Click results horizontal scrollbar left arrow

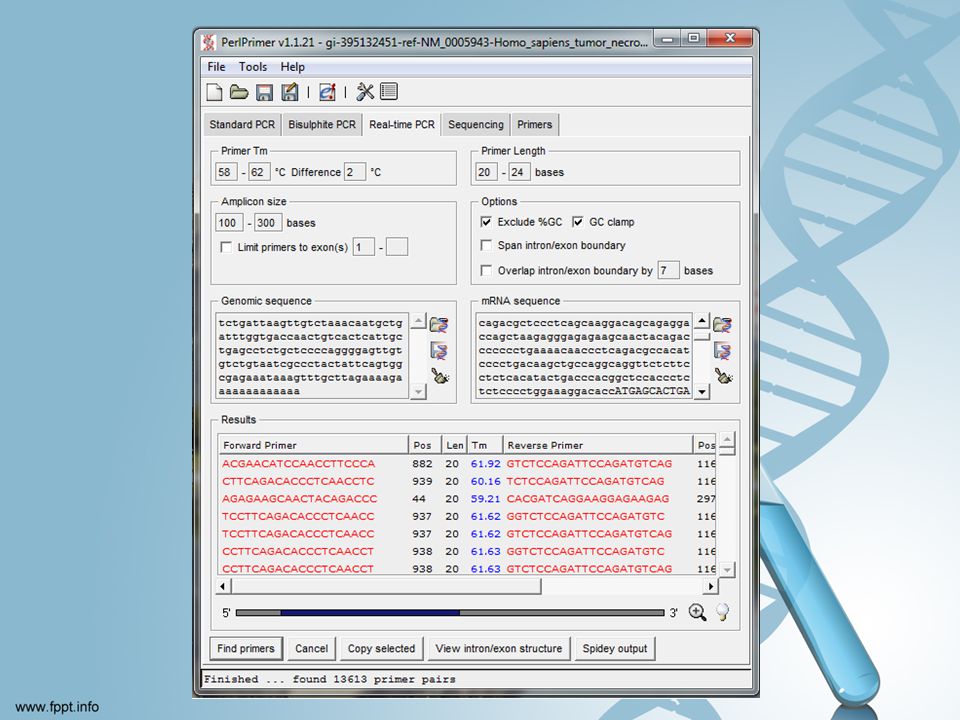coord(223,587)
